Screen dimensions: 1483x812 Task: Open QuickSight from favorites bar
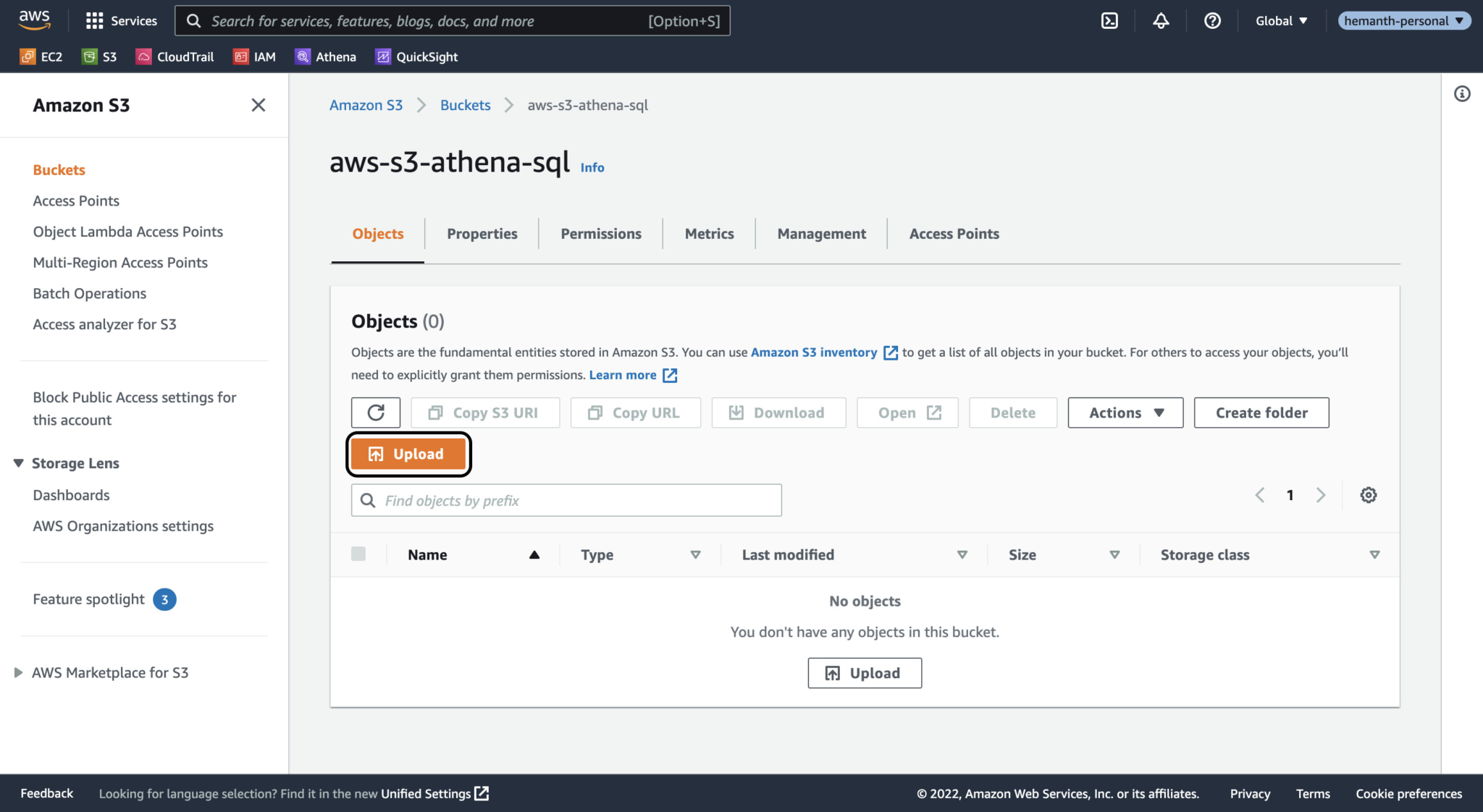[416, 56]
